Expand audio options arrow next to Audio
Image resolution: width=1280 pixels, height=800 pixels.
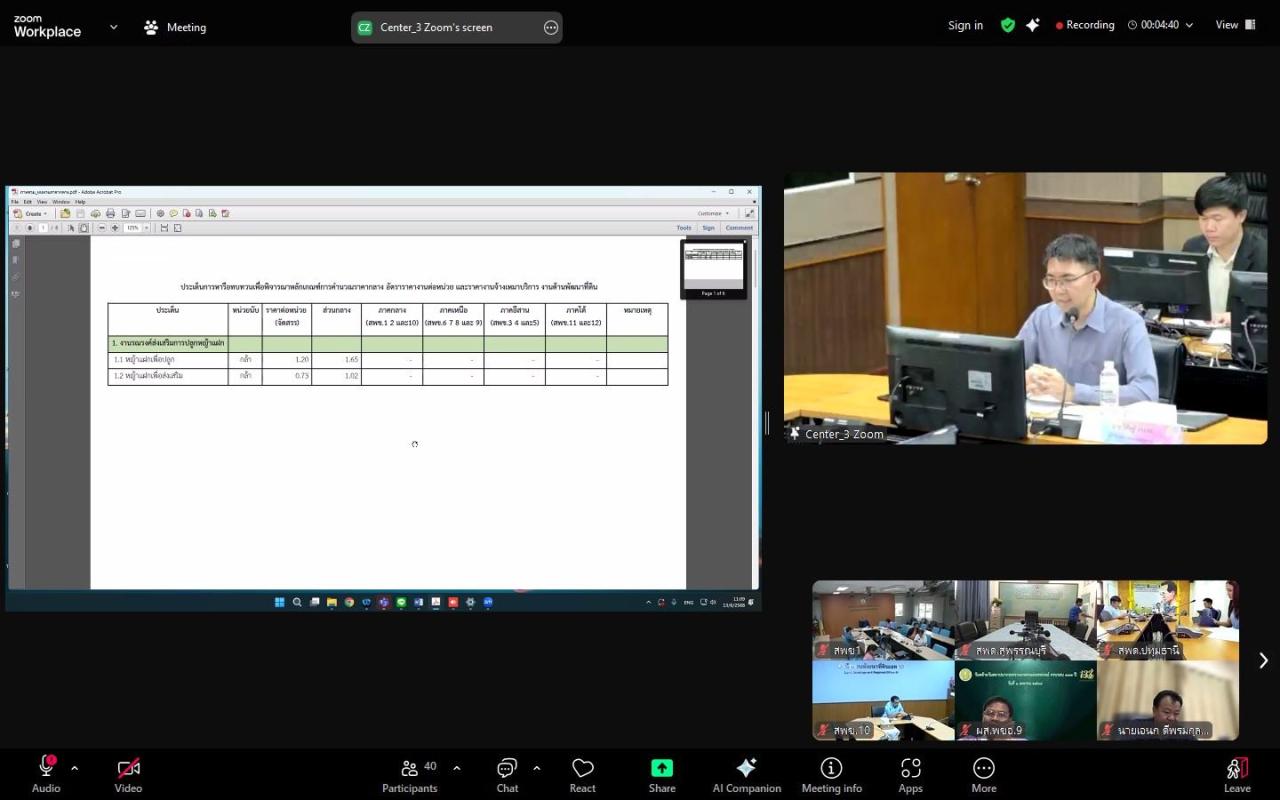[75, 768]
